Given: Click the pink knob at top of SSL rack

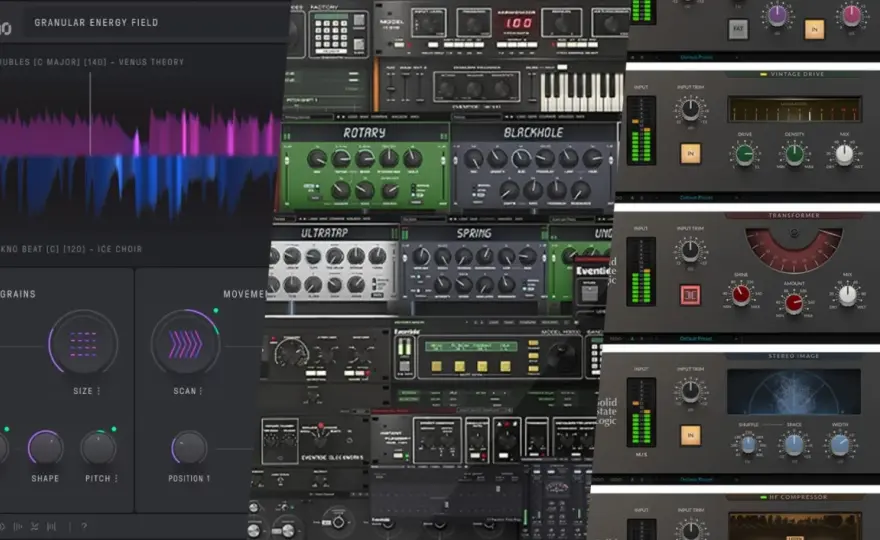Looking at the screenshot, I should [851, 15].
